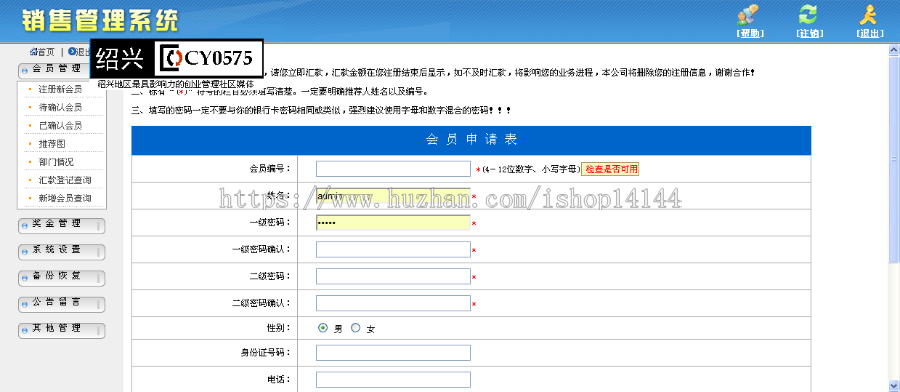Collapse the 会员管理 menu section
The height and width of the screenshot is (392, 900).
pyautogui.click(x=62, y=71)
